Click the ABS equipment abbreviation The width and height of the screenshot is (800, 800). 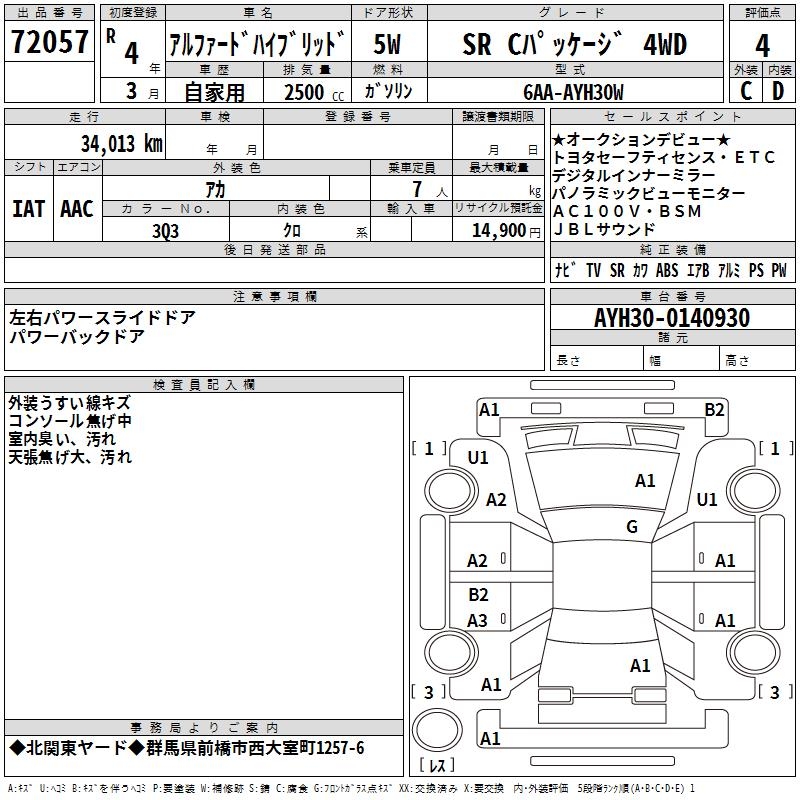pyautogui.click(x=667, y=271)
